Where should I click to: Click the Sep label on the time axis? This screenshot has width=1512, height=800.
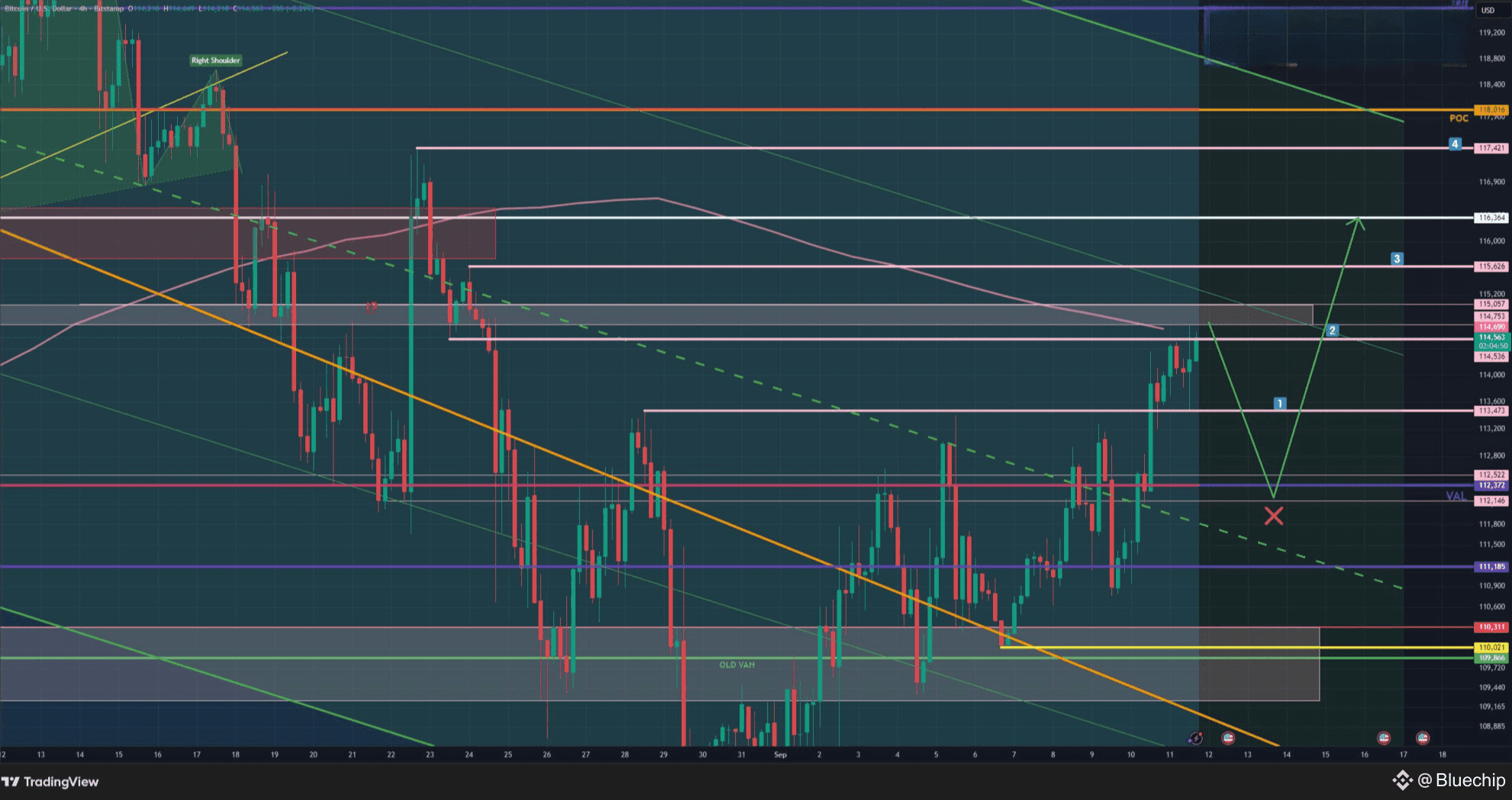(x=780, y=755)
